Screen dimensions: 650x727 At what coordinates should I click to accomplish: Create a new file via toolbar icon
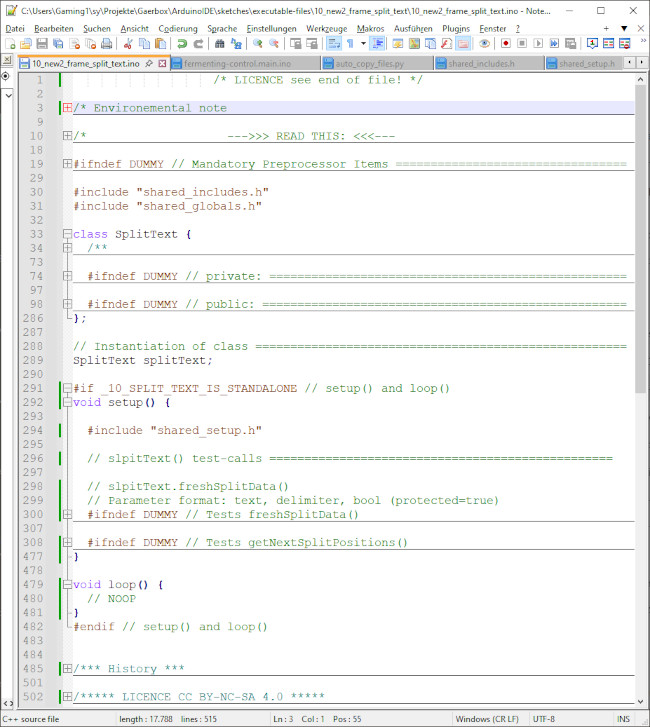[10, 44]
